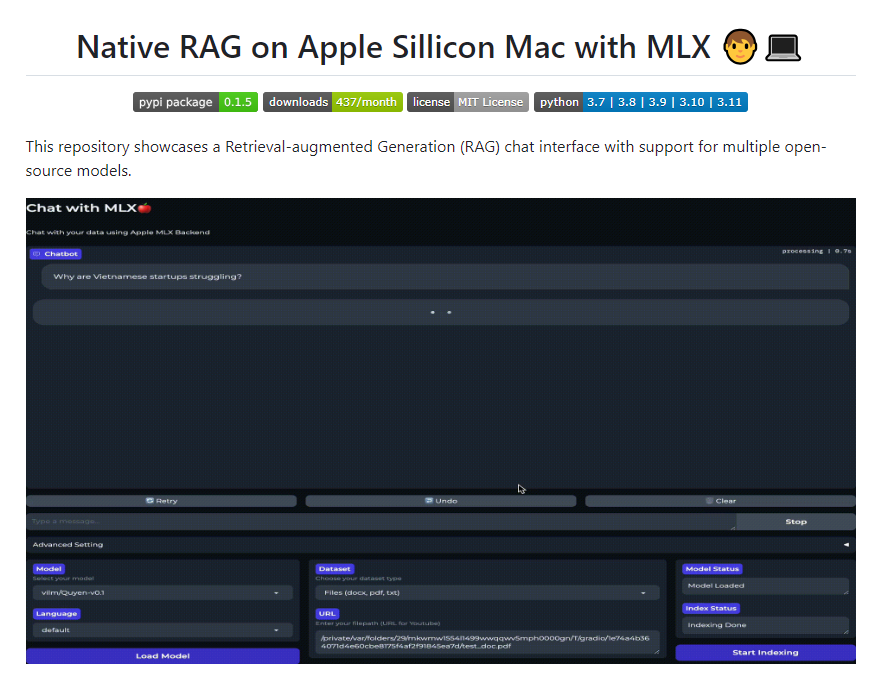Click the laptop emoji in the heading
The height and width of the screenshot is (681, 878).
783,47
